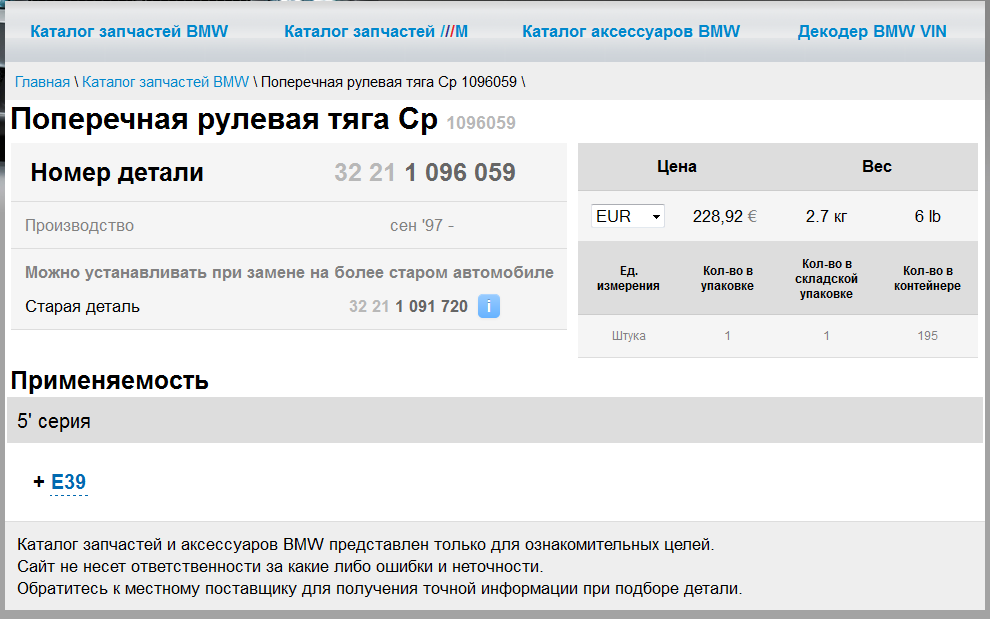Click the Штука unit cell
The height and width of the screenshot is (619, 990).
click(628, 336)
